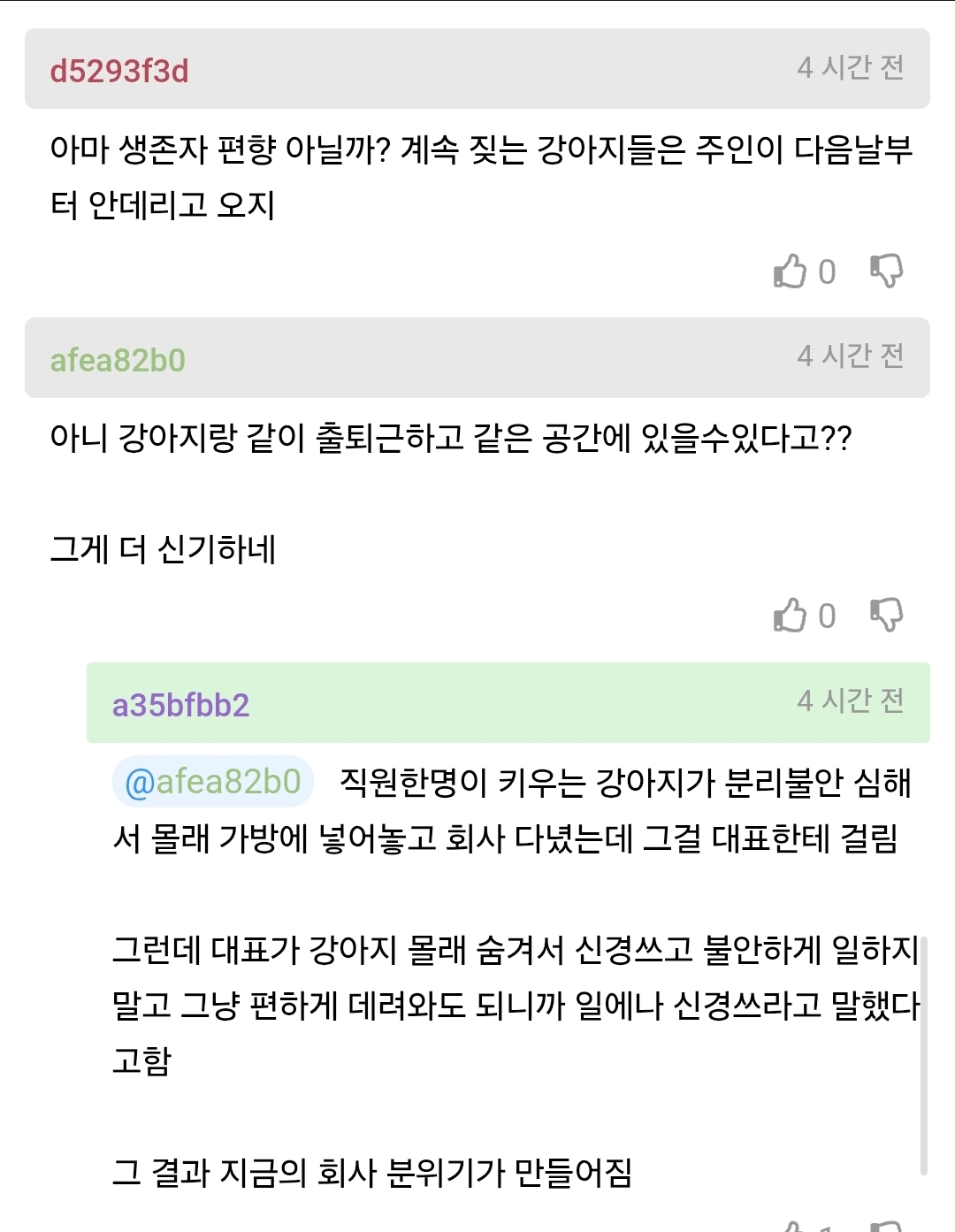The height and width of the screenshot is (1232, 955).
Task: Click the line '그 결과 지금의 회사 분위기가 만들어짐'
Action: click(x=371, y=1173)
